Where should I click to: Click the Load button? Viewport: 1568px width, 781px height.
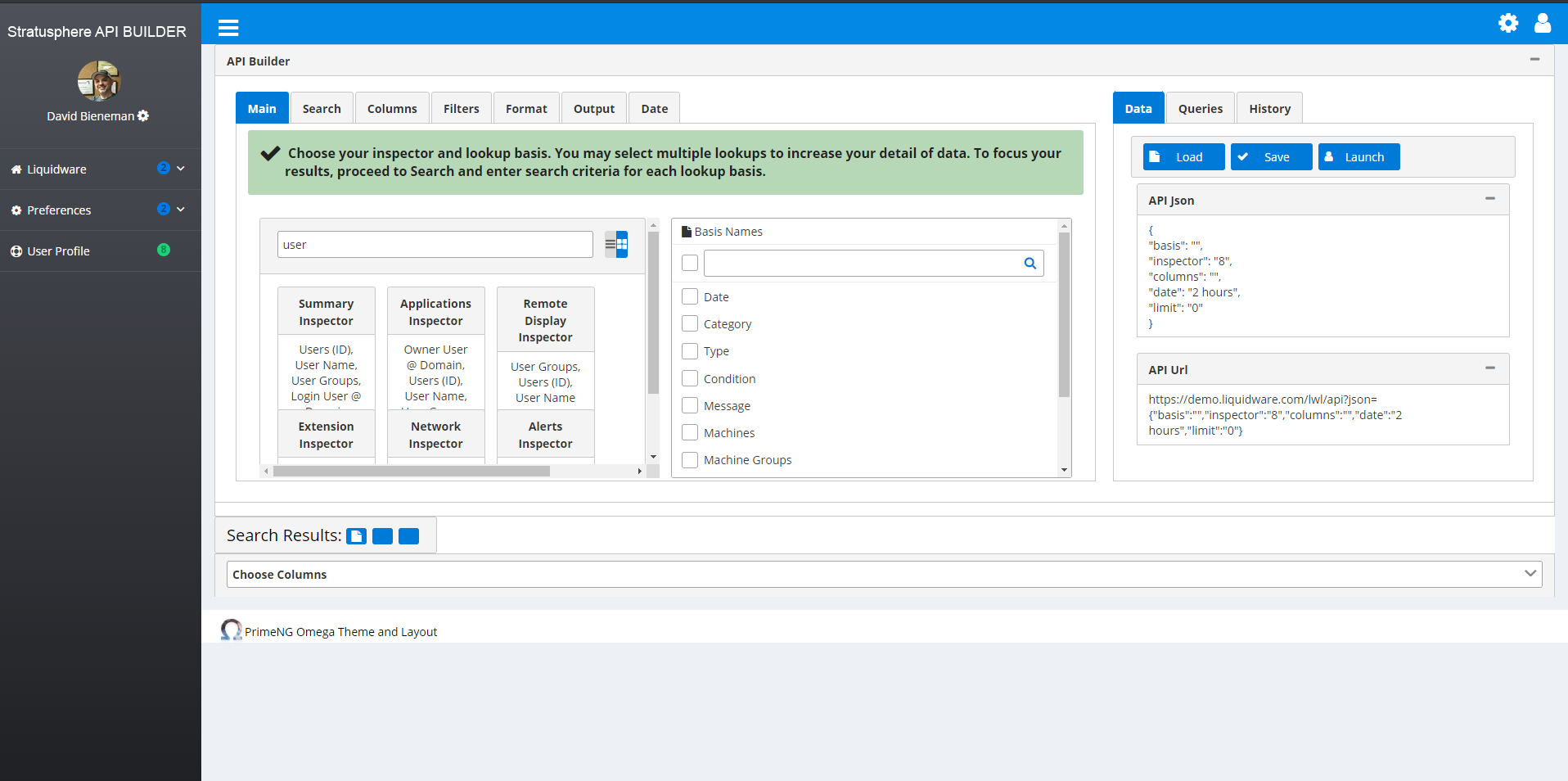tap(1184, 156)
